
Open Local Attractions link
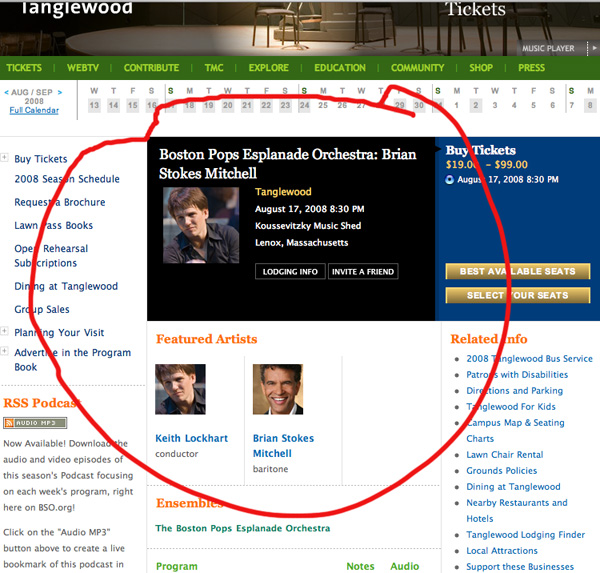pos(502,551)
